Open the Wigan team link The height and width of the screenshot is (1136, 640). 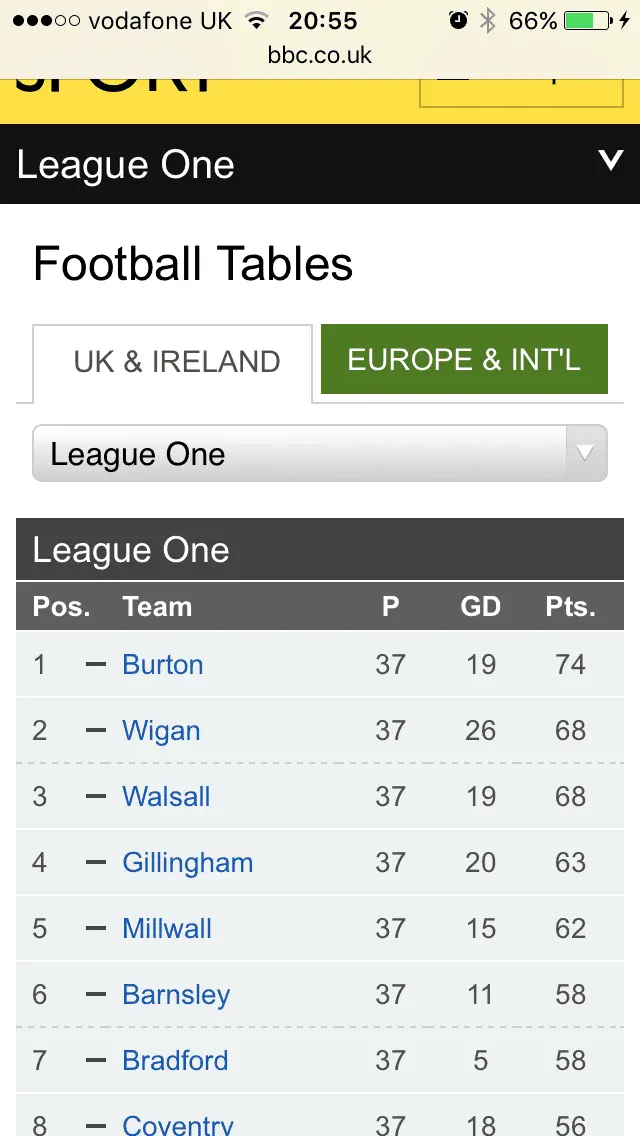pos(161,731)
